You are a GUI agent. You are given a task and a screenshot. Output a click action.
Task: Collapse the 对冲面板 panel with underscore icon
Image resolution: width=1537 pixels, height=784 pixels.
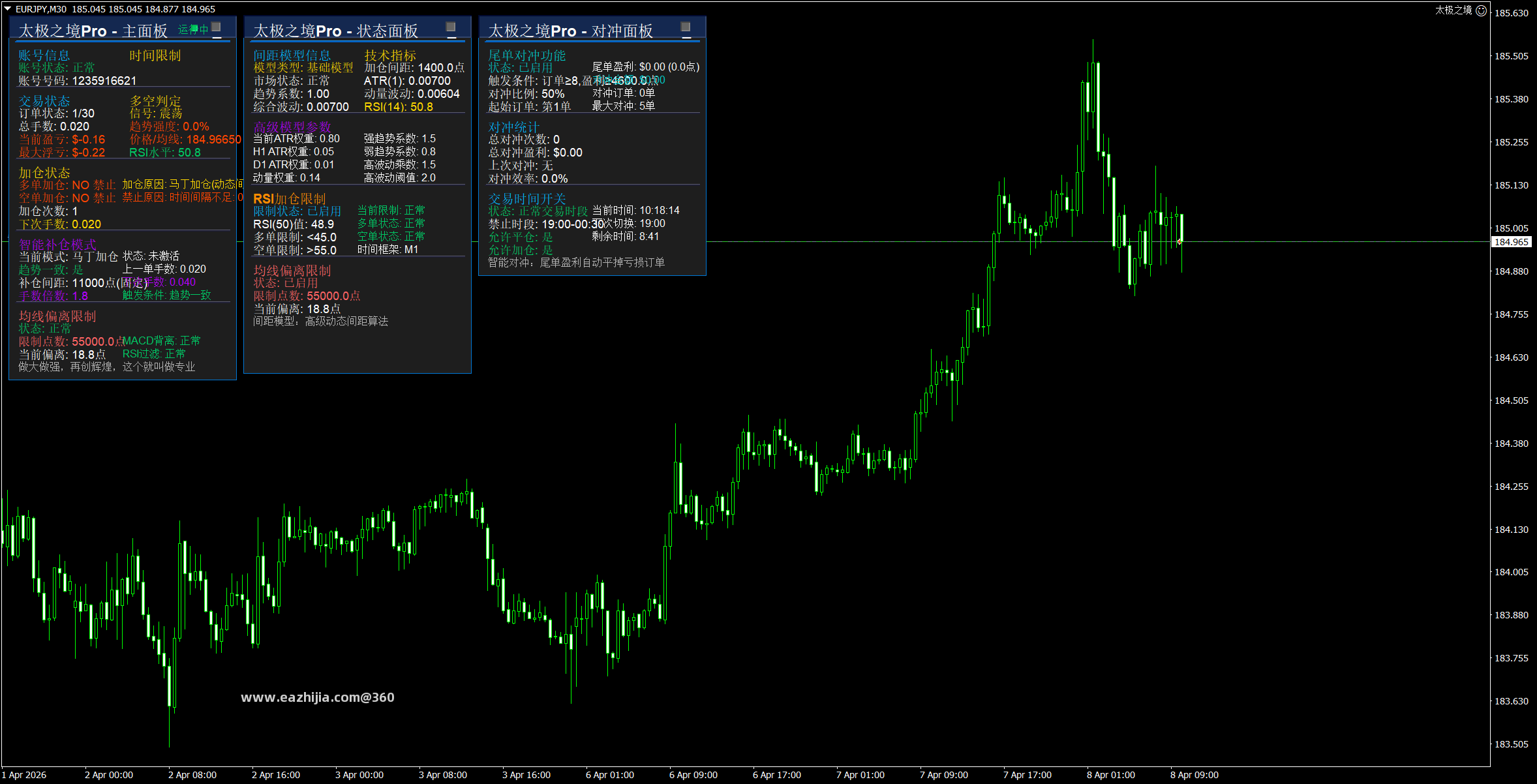686,37
